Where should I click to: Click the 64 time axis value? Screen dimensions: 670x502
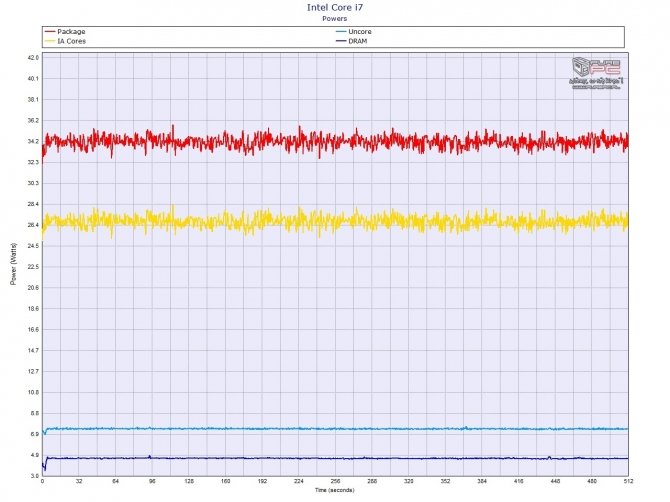(x=116, y=481)
